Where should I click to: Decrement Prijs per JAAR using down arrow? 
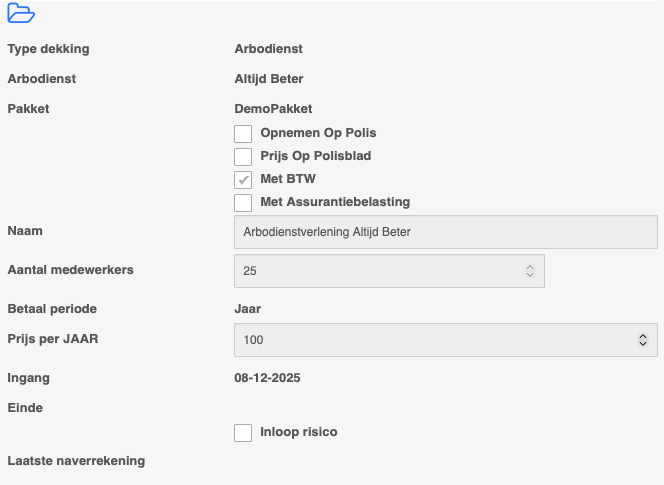tap(643, 344)
